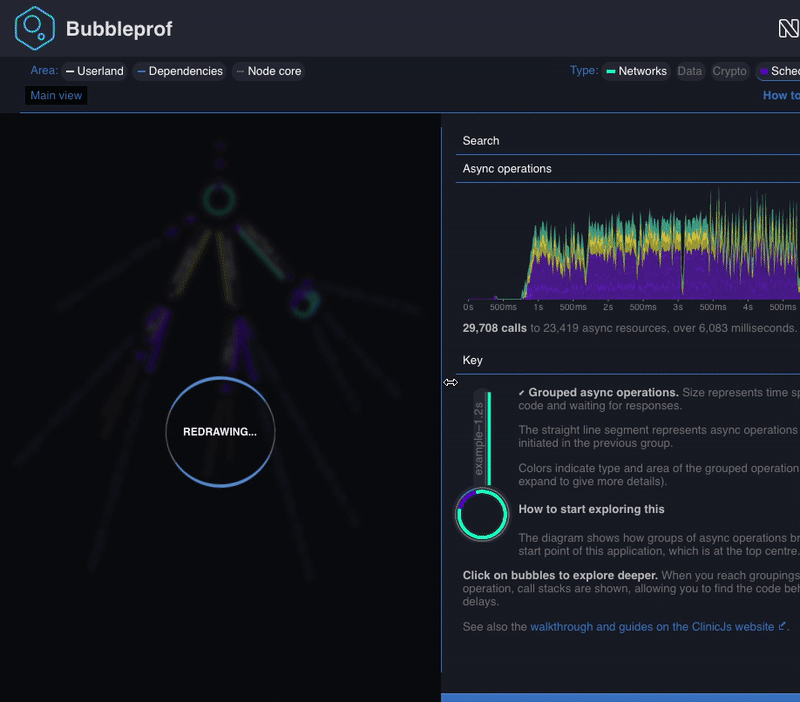The height and width of the screenshot is (702, 800).
Task: Toggle the Userland area filter
Action: click(95, 71)
